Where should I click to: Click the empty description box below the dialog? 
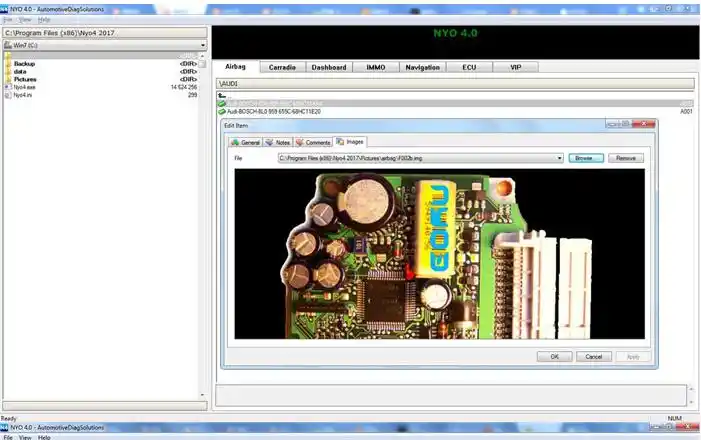(x=451, y=395)
